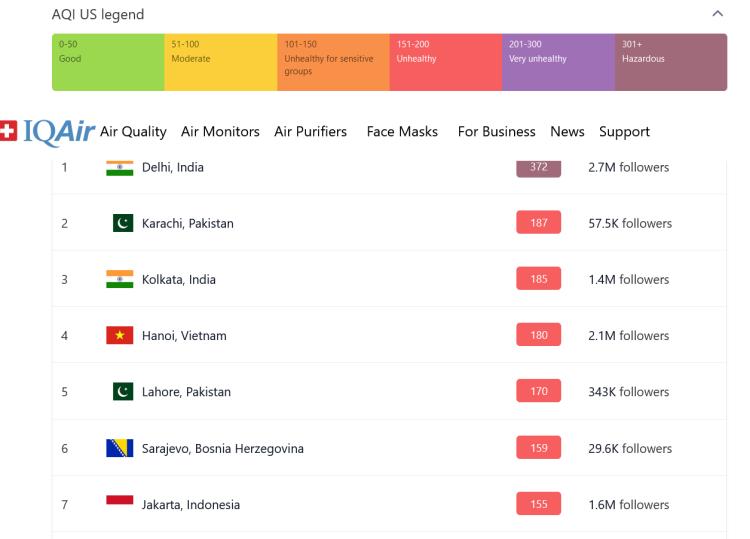Image resolution: width=750 pixels, height=539 pixels.
Task: Go to For Business section
Action: coord(496,132)
